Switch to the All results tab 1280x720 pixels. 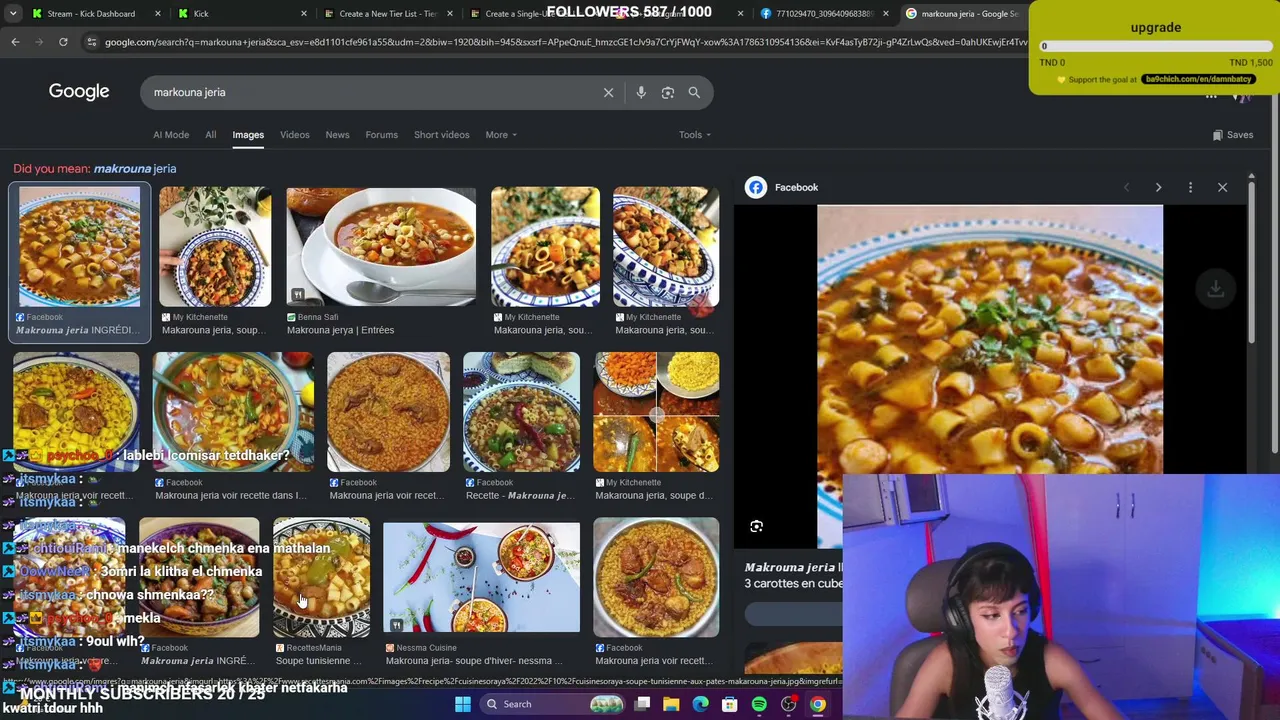[211, 135]
